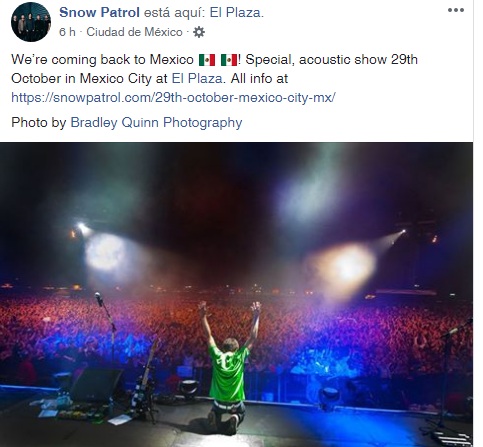Image resolution: width=483 pixels, height=447 pixels.
Task: Click the gear audience icon beside Ciudad de México
Action: click(x=199, y=32)
